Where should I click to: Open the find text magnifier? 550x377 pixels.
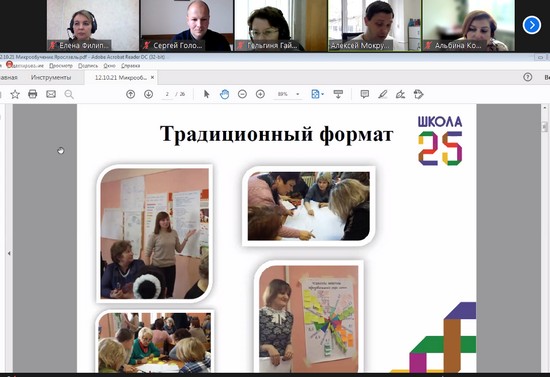coord(69,94)
